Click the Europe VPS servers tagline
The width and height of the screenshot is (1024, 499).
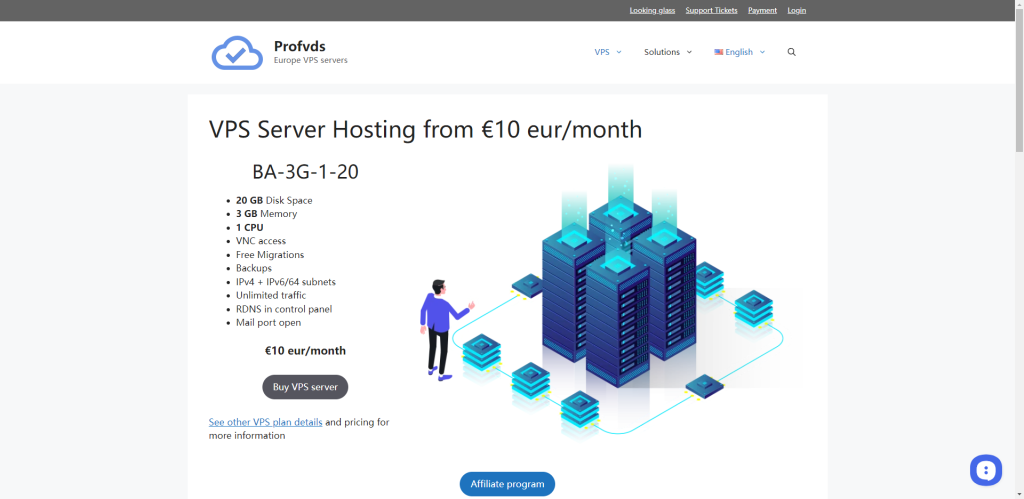[311, 60]
